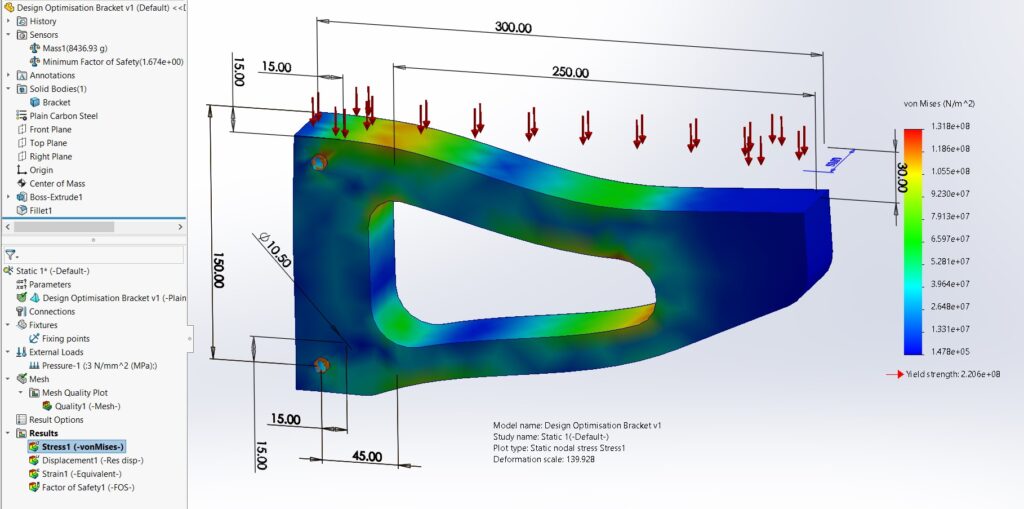
Task: Click the von Mises color legend bar
Action: [912, 241]
